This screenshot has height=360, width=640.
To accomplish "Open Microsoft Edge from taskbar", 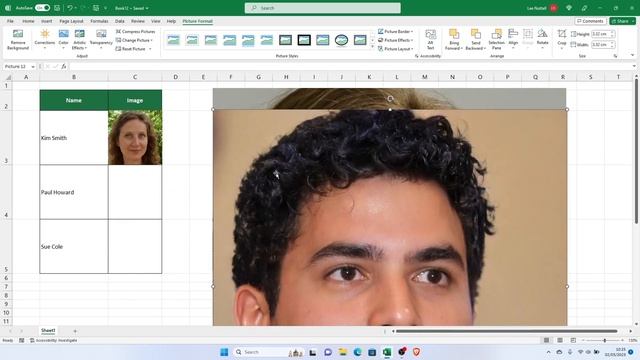I will click(x=358, y=352).
